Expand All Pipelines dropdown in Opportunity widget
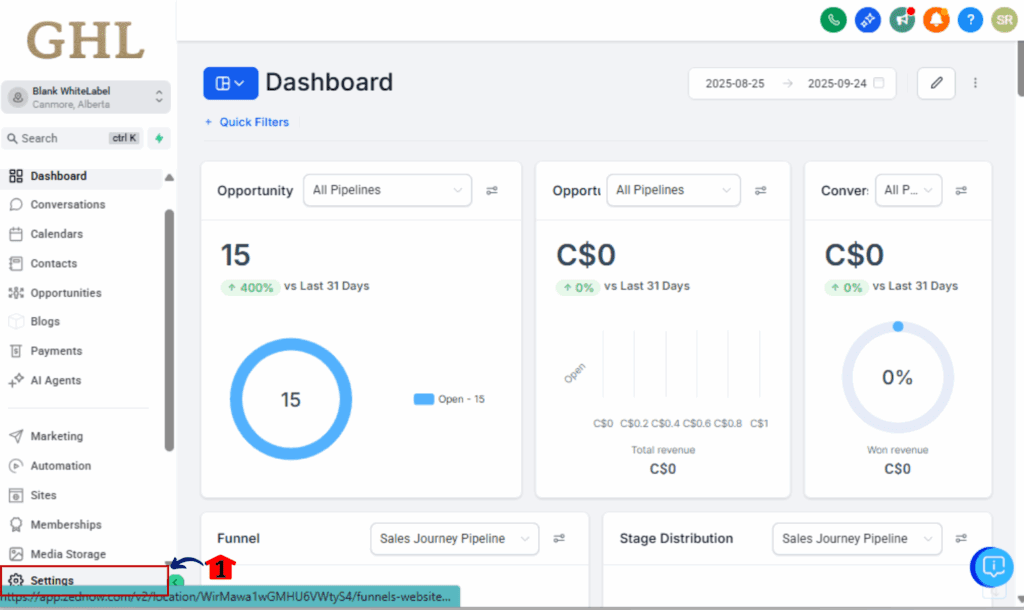 tap(387, 190)
